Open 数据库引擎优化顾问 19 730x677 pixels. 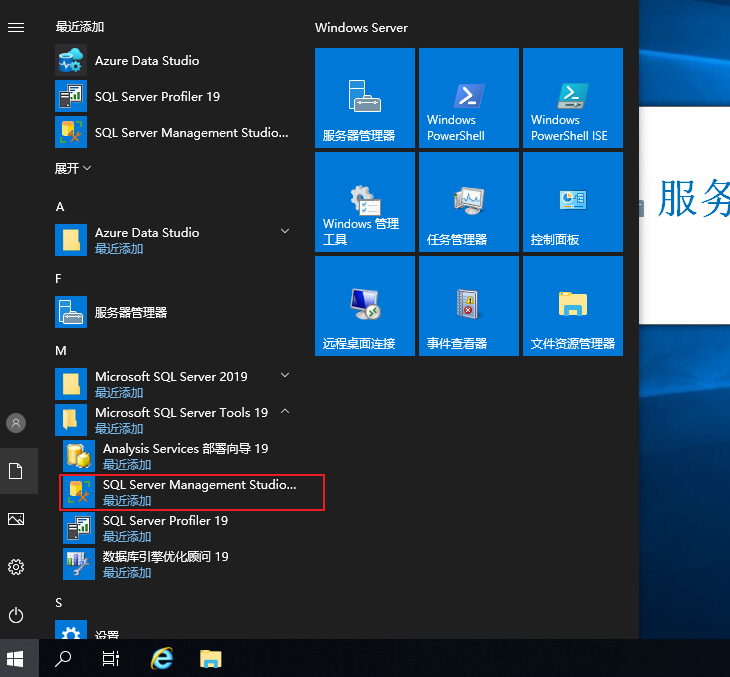coord(166,564)
